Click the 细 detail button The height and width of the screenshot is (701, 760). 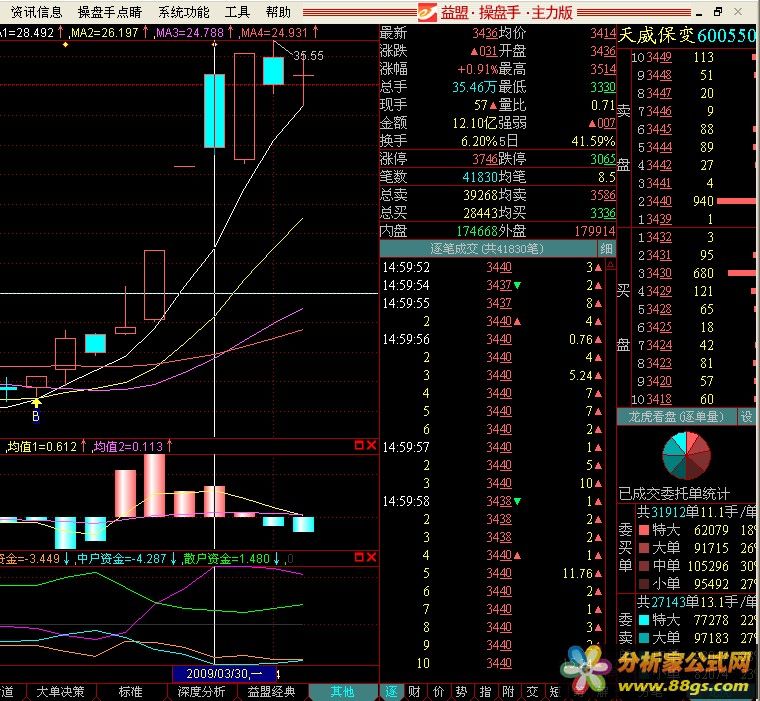[x=606, y=249]
